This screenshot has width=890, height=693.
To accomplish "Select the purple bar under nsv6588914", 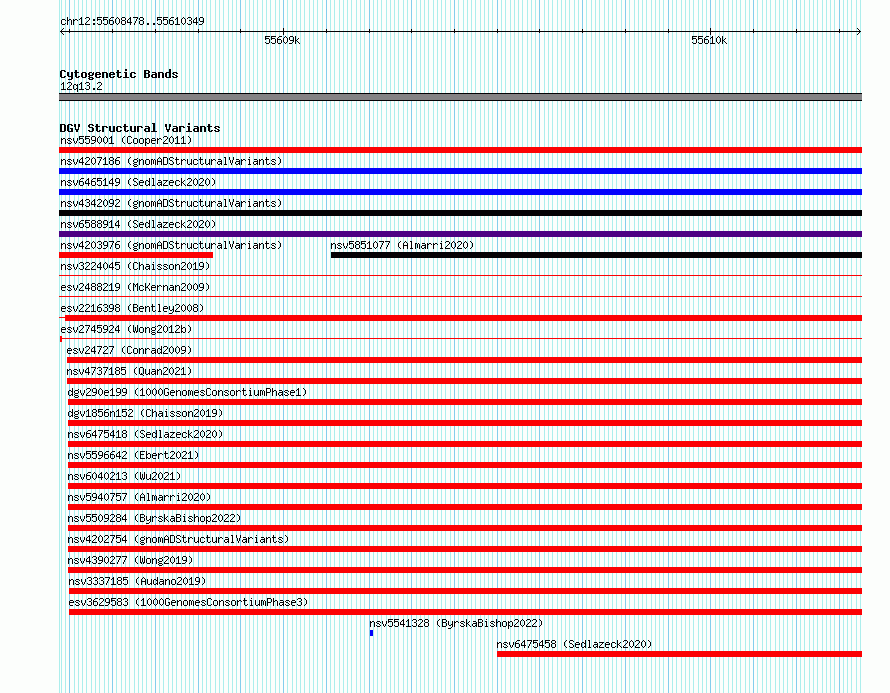I will coord(460,234).
